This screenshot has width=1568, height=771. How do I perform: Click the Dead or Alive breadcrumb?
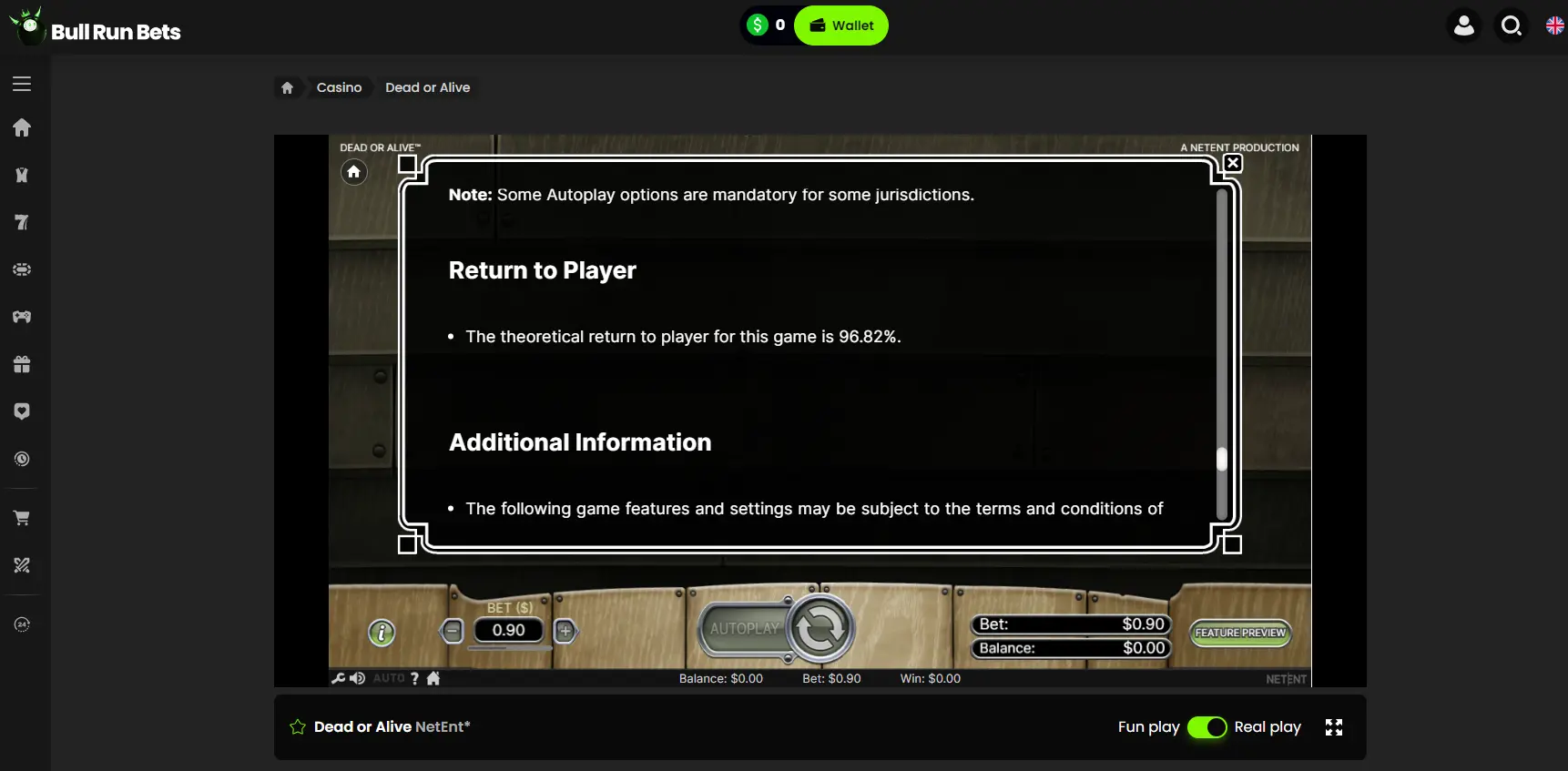[428, 87]
